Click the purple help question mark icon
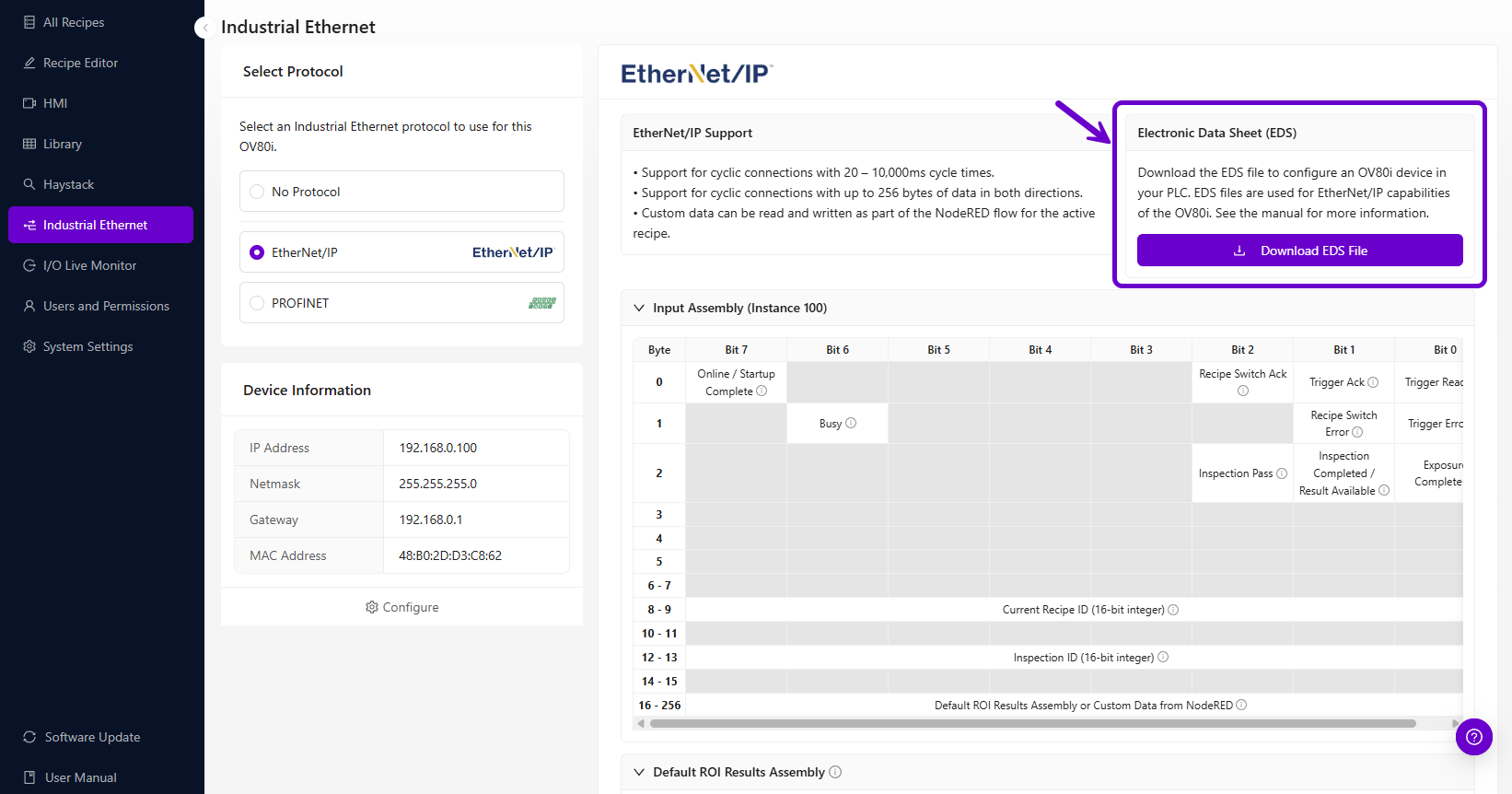The width and height of the screenshot is (1512, 794). coord(1473,737)
